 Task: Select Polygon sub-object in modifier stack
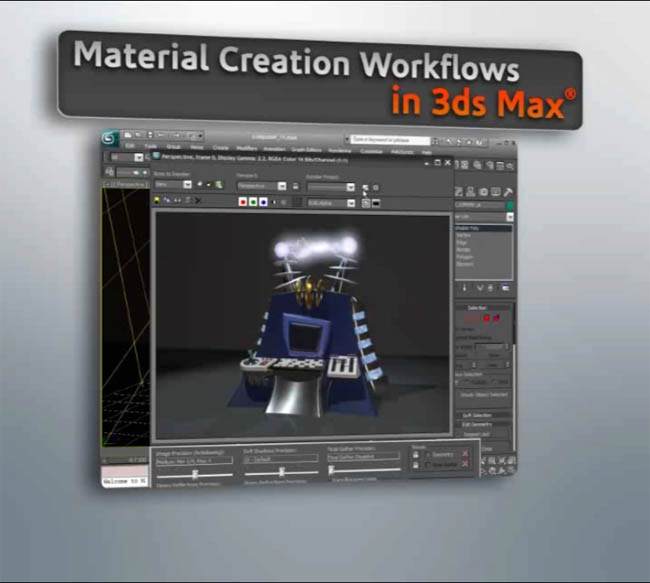click(464, 257)
